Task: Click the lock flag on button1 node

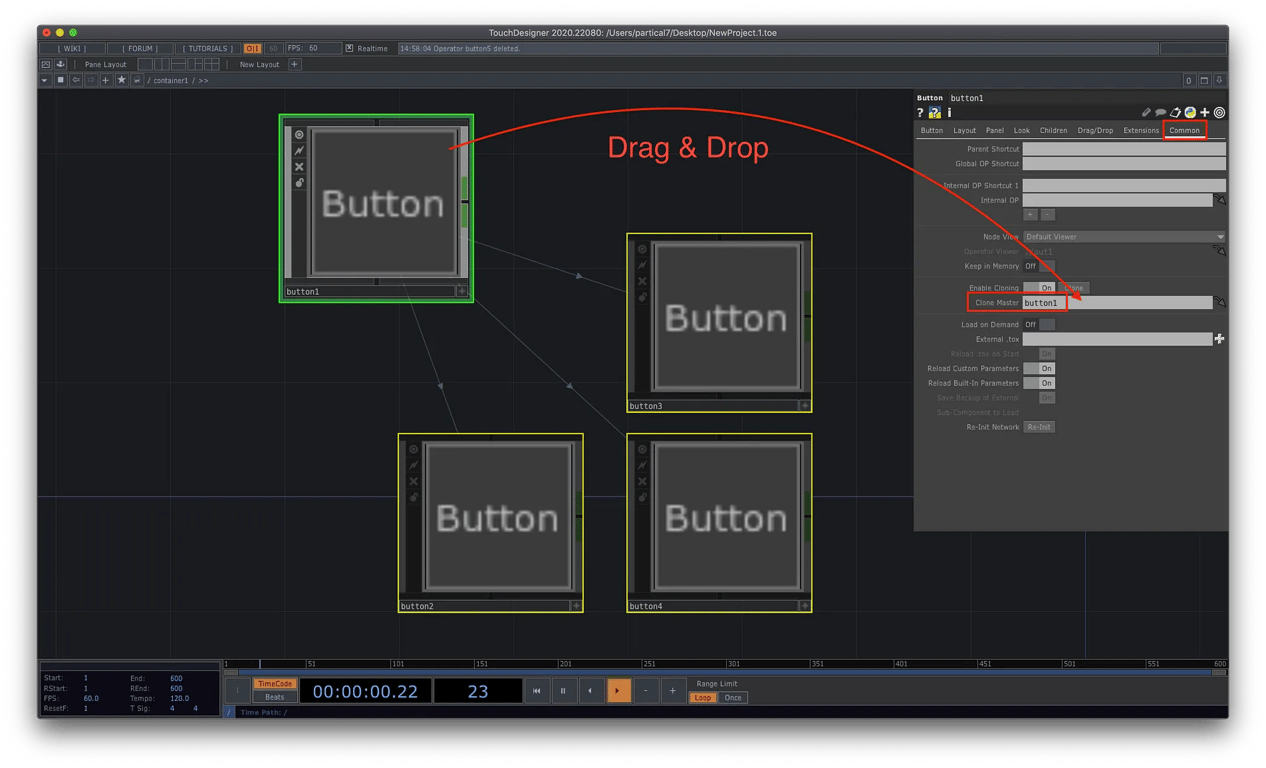Action: [299, 183]
